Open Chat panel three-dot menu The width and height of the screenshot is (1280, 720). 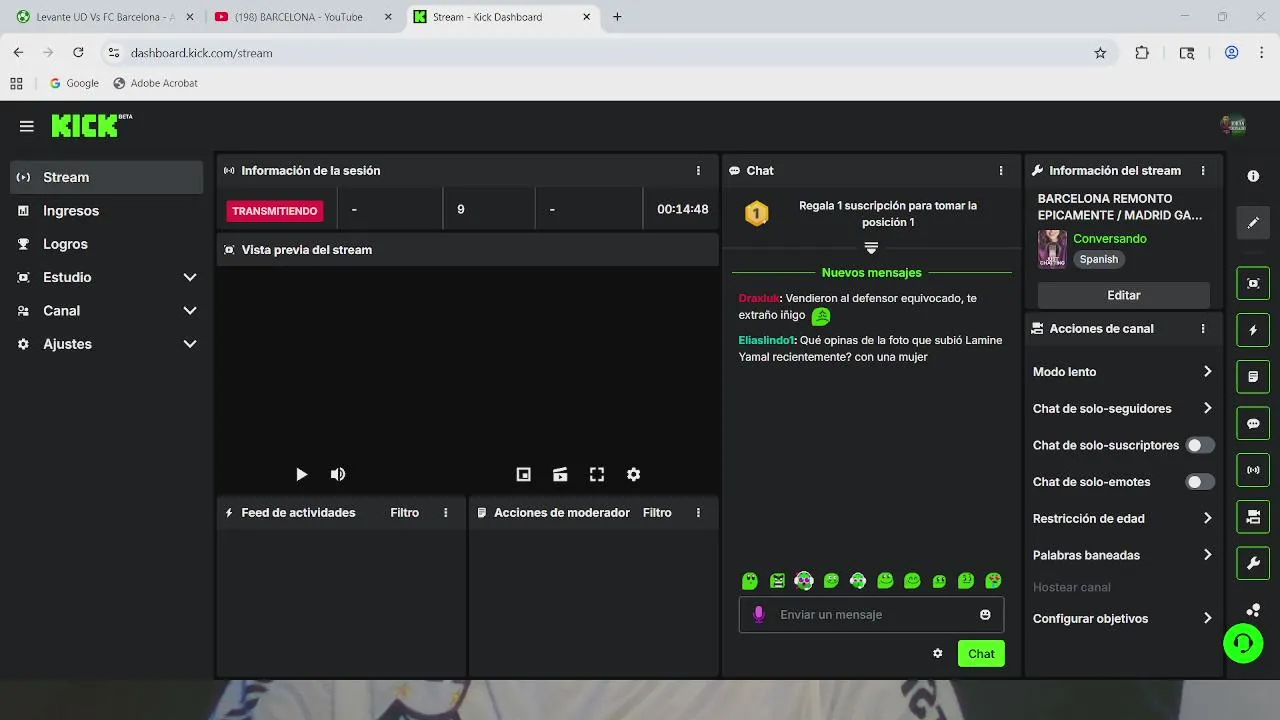tap(1001, 171)
